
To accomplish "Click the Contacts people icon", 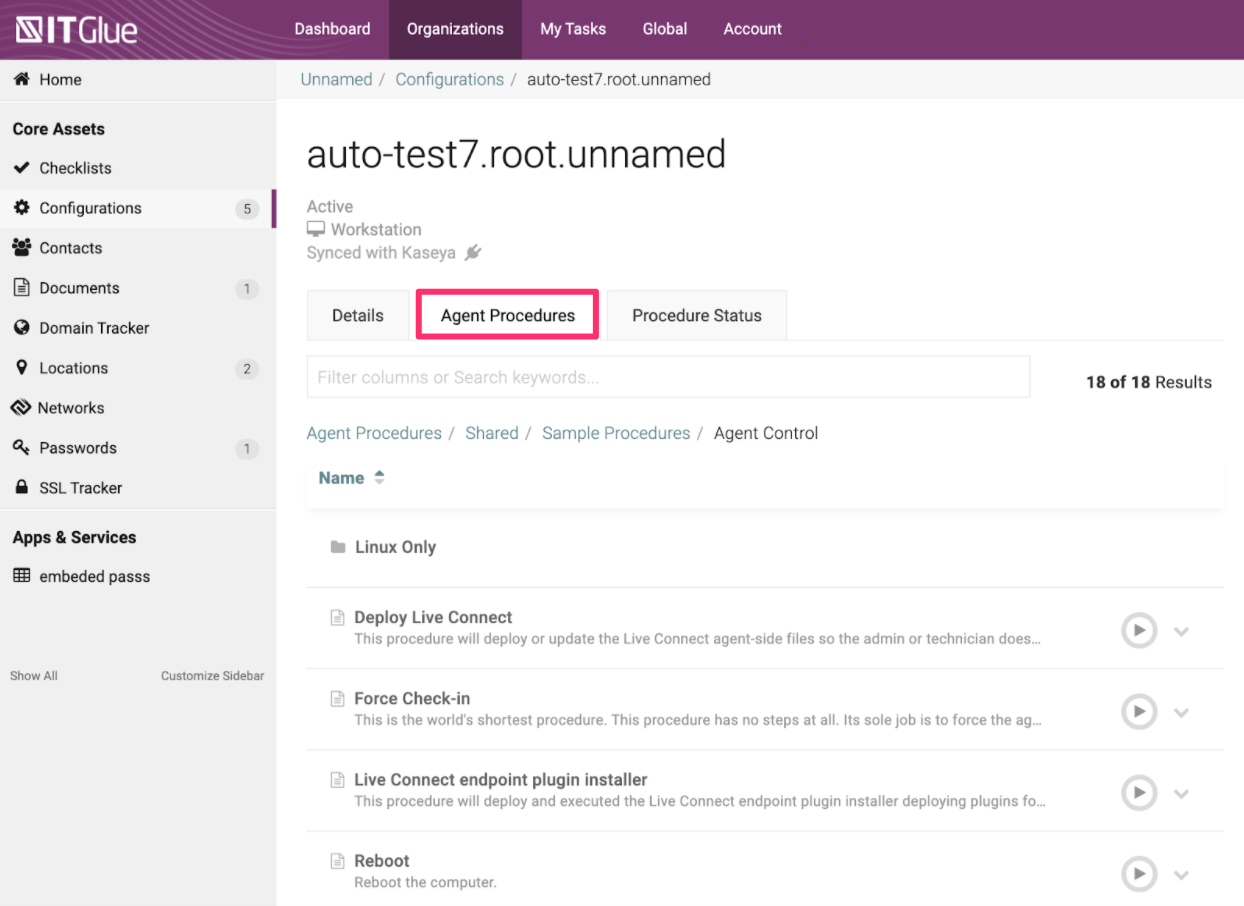I will 21,248.
